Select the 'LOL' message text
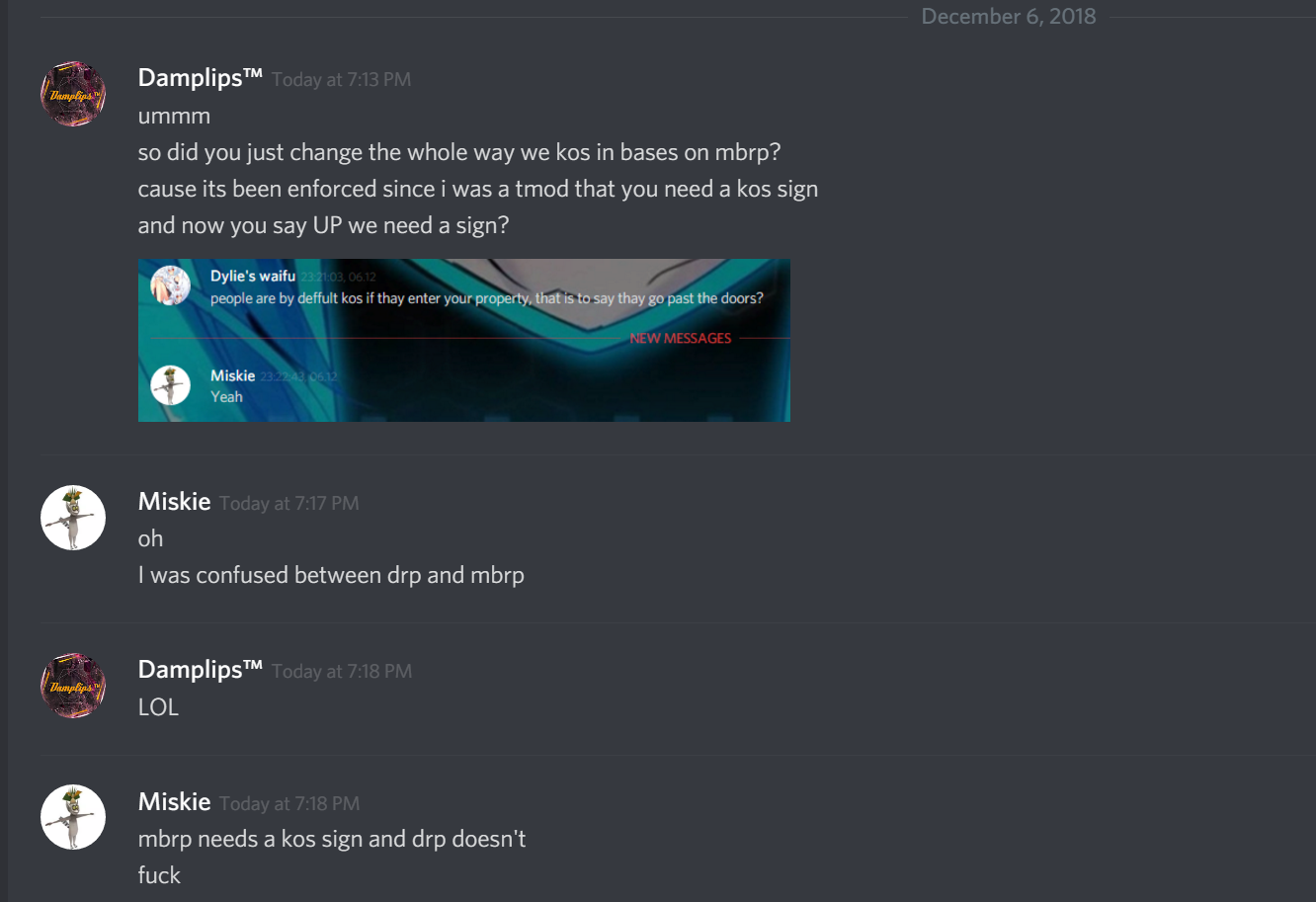Screen dimensions: 1316x902 [159, 707]
